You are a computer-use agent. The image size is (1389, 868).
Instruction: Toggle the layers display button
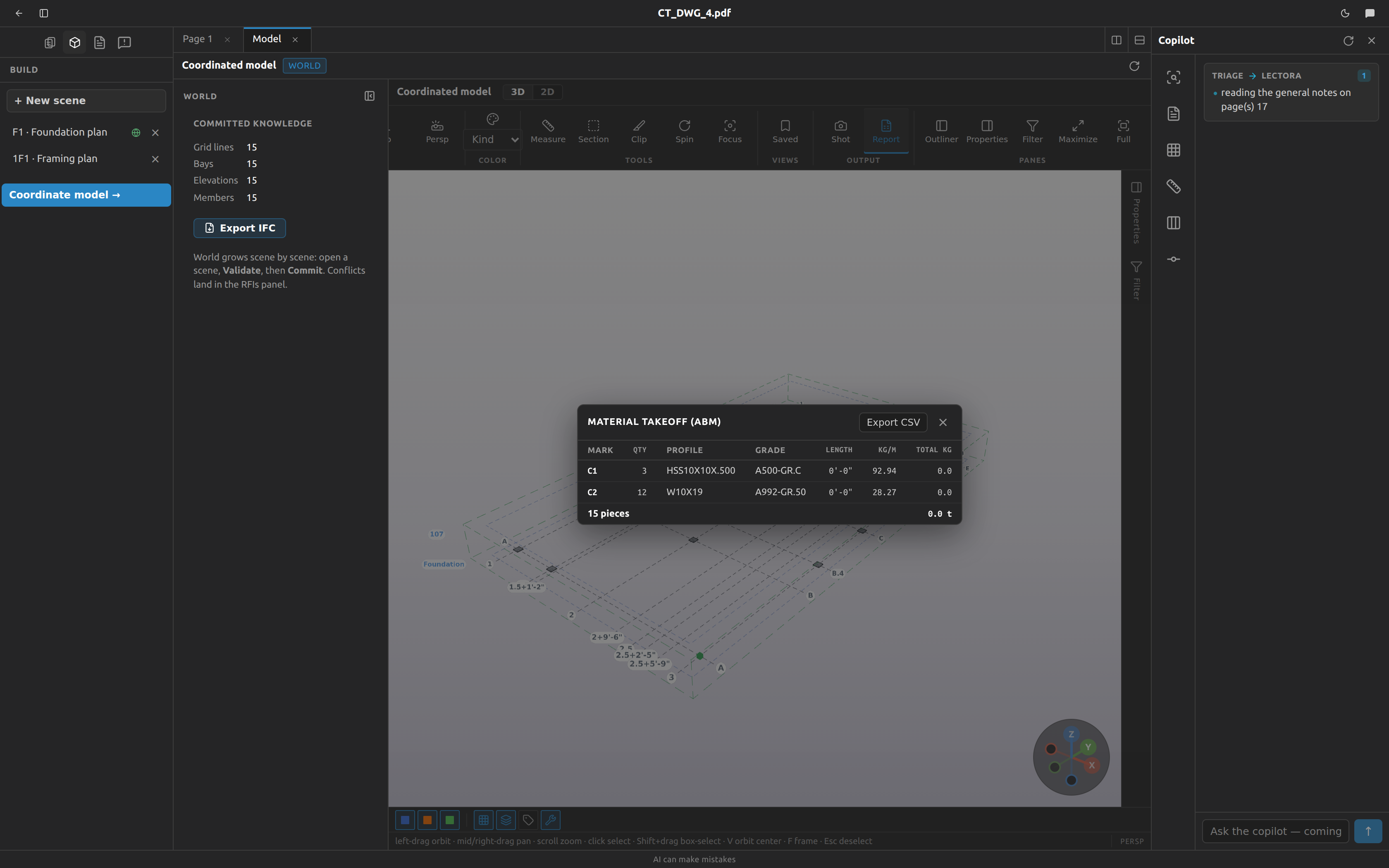506,820
